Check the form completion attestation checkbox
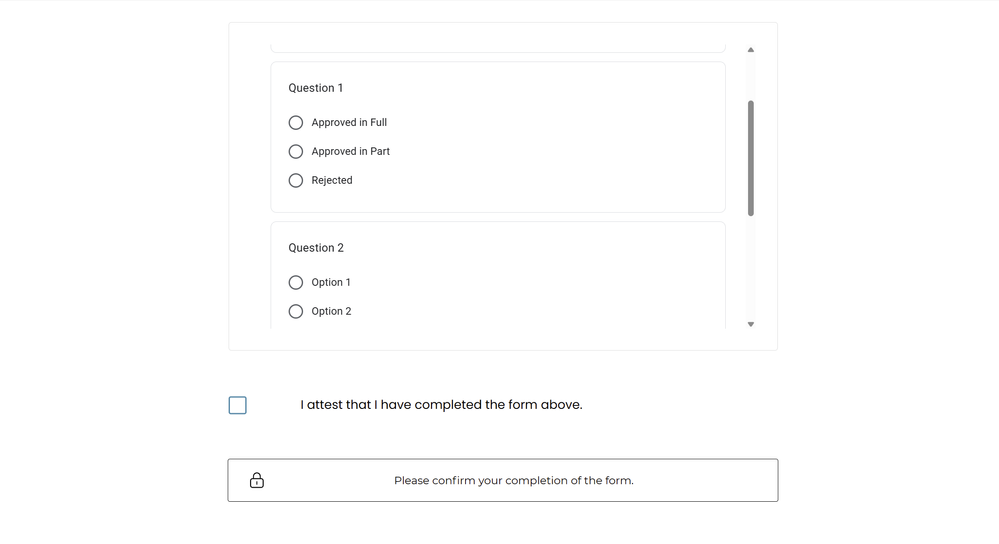999x544 pixels. point(238,405)
